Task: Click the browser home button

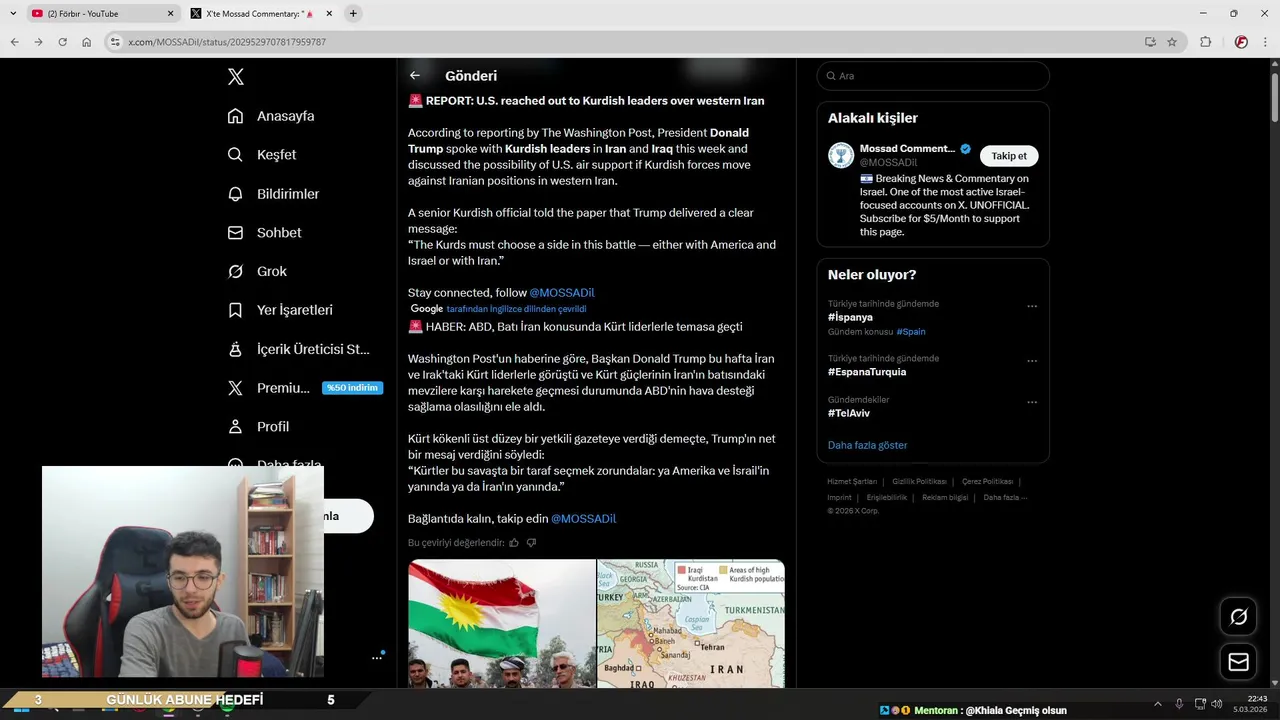Action: 87,42
